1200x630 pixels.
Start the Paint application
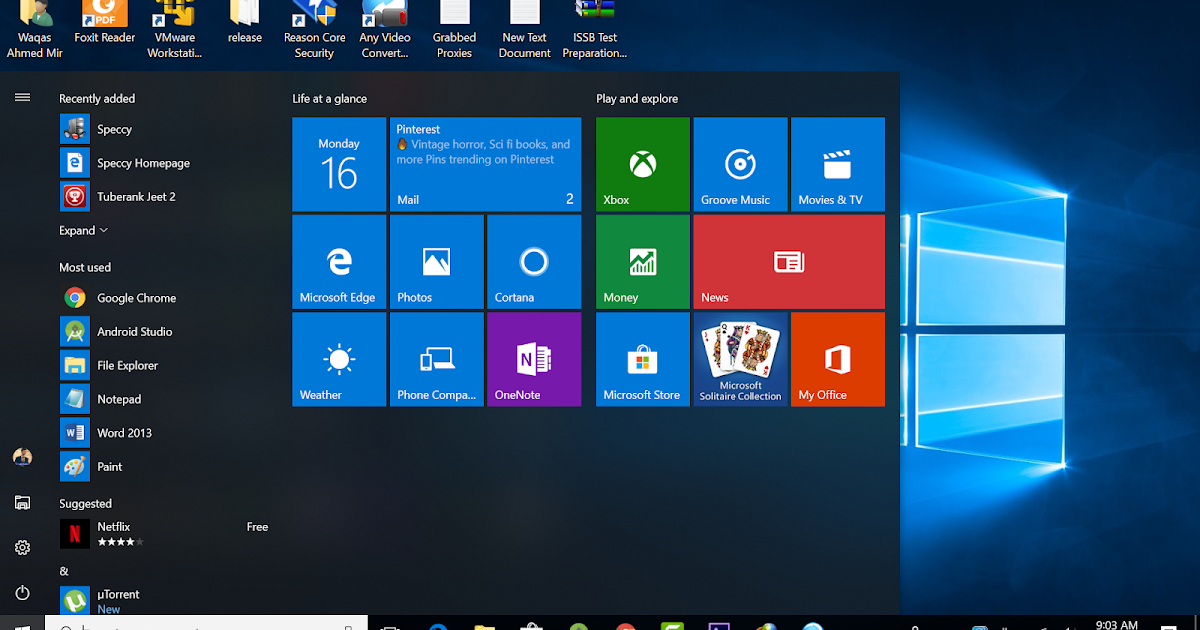click(x=165, y=467)
